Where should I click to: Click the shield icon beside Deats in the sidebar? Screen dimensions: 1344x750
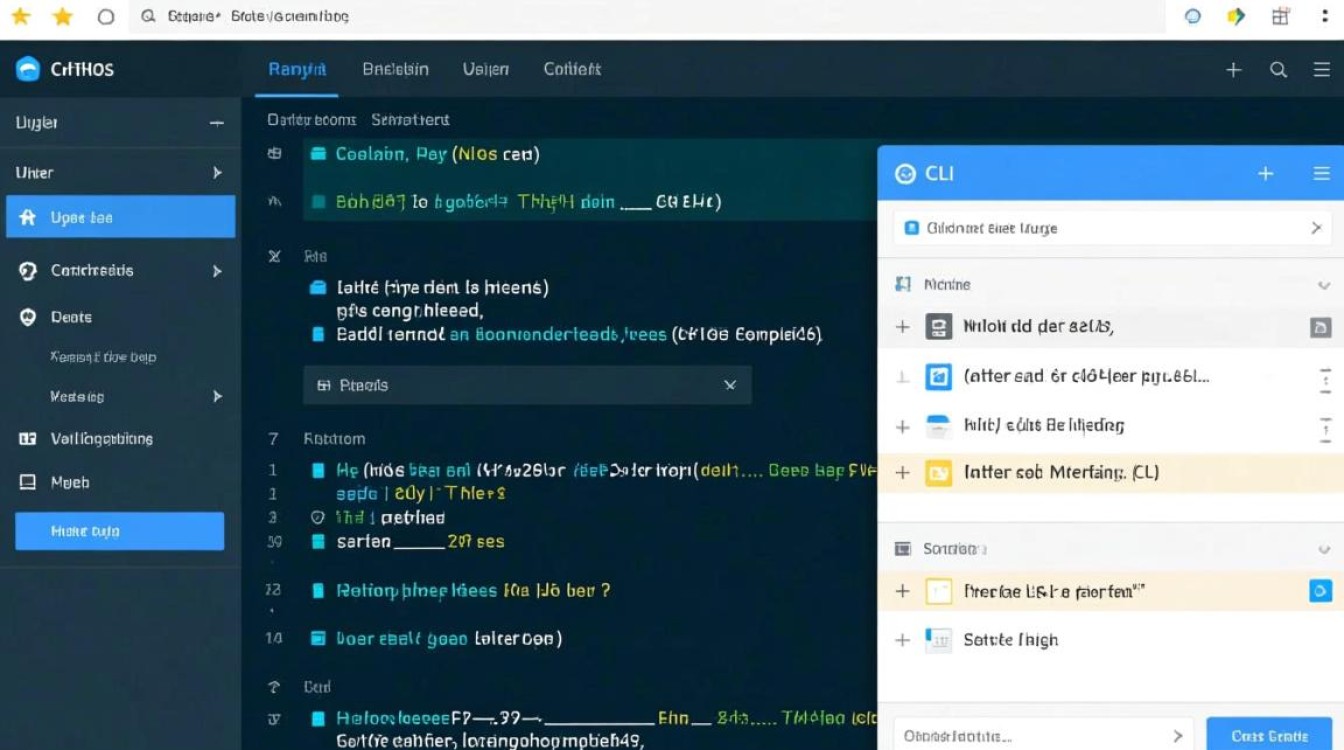pos(28,317)
